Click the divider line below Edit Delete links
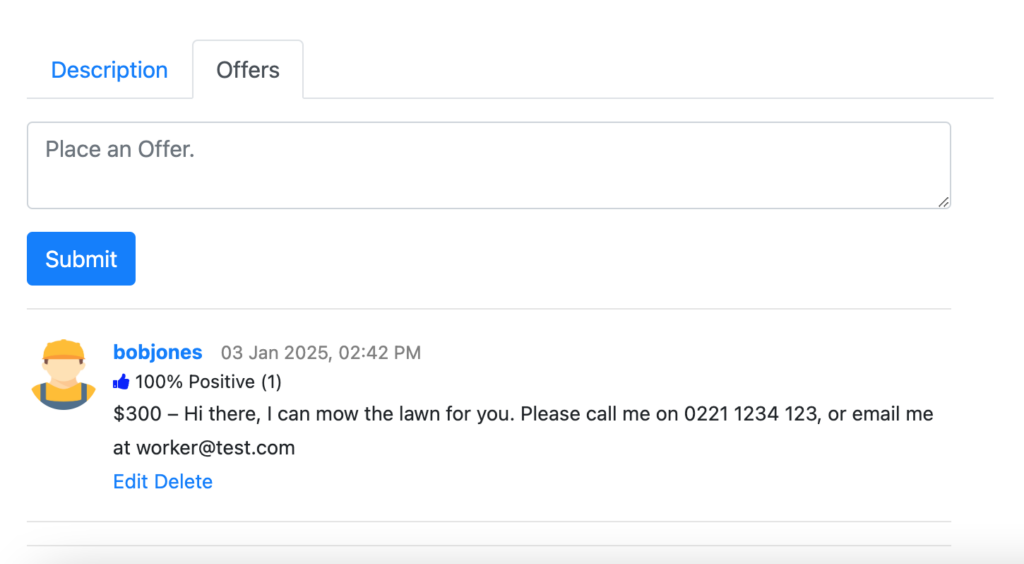 pyautogui.click(x=488, y=522)
